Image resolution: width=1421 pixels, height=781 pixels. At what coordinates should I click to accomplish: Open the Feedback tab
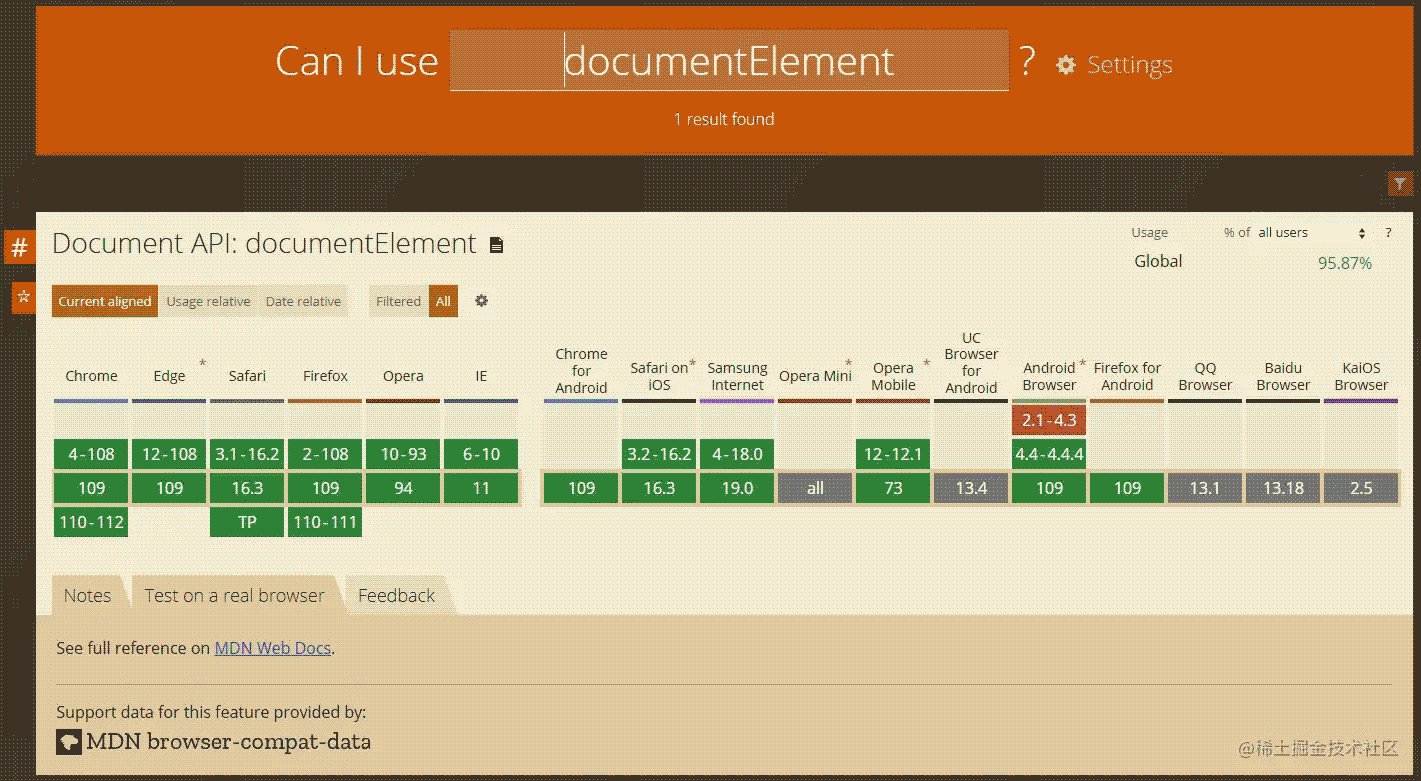396,596
